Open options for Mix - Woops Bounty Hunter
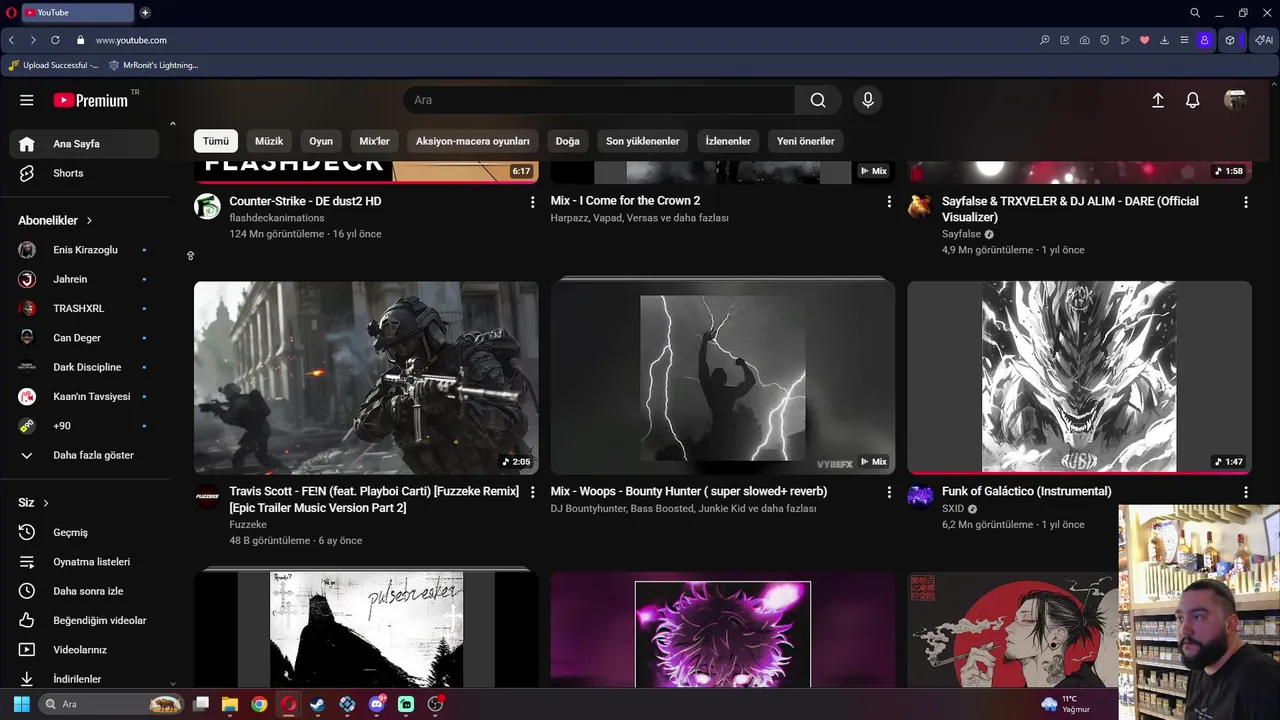This screenshot has width=1280, height=720. pos(889,492)
